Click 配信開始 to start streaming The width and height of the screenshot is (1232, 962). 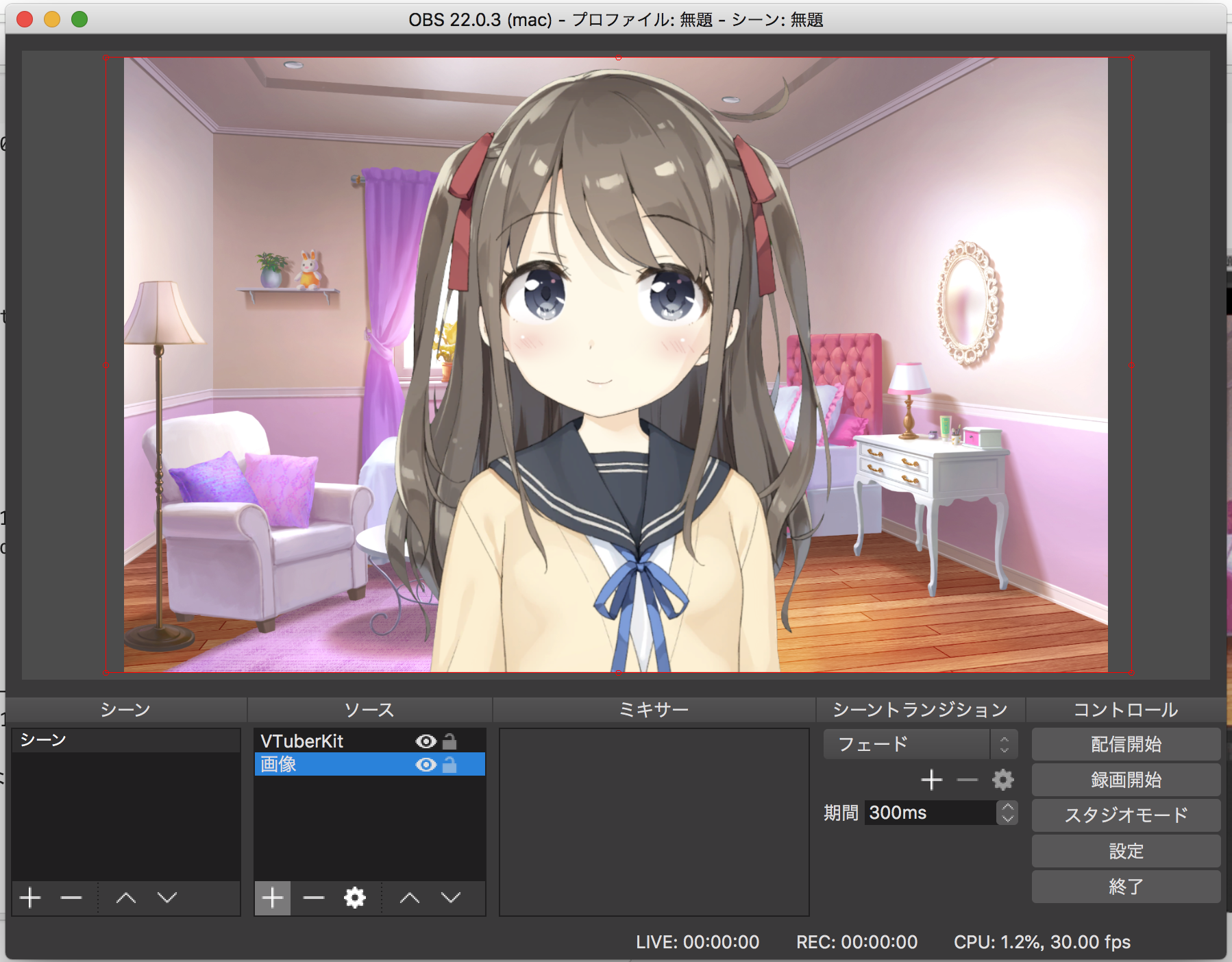point(1126,744)
